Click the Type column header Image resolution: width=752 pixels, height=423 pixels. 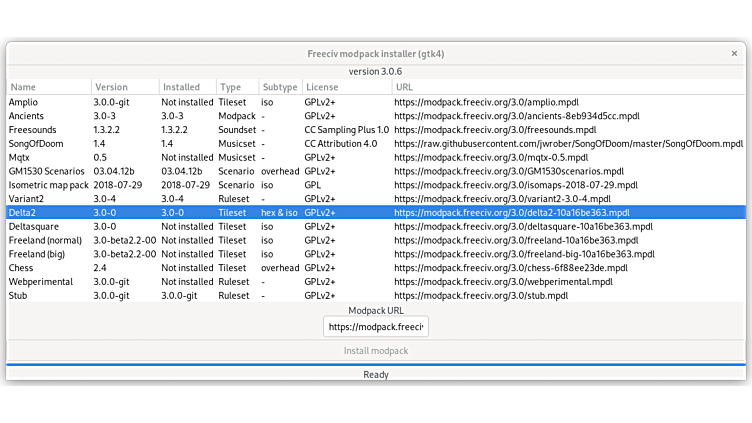(237, 87)
